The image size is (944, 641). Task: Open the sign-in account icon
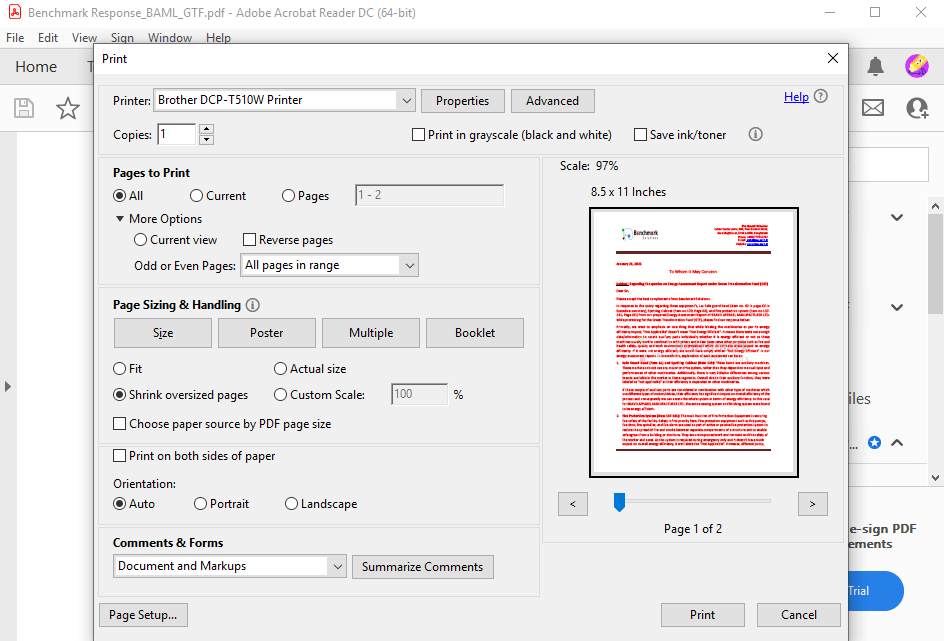pos(917,107)
